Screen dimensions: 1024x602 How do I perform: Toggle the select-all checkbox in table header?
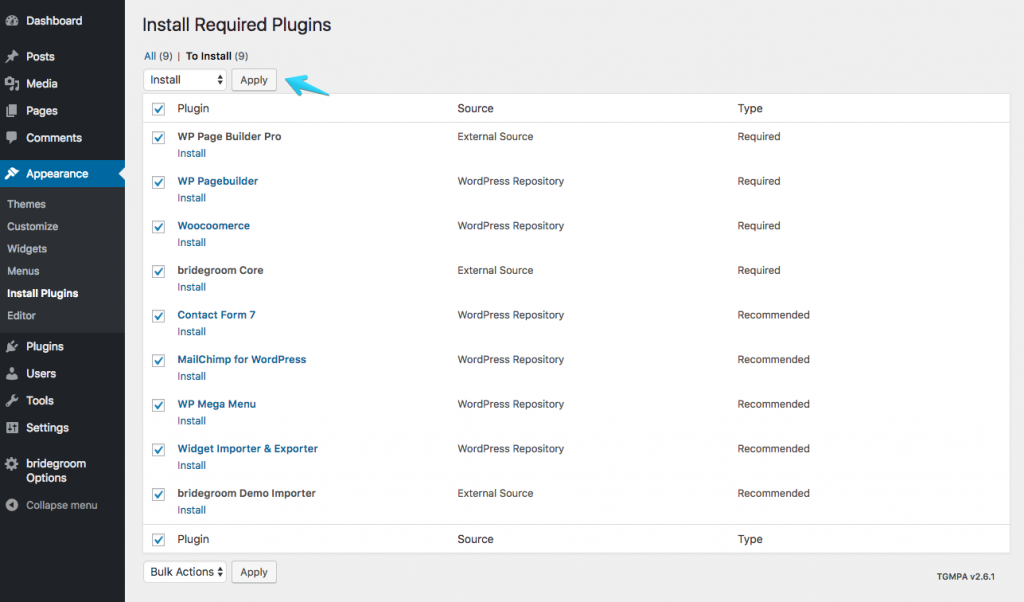(159, 109)
